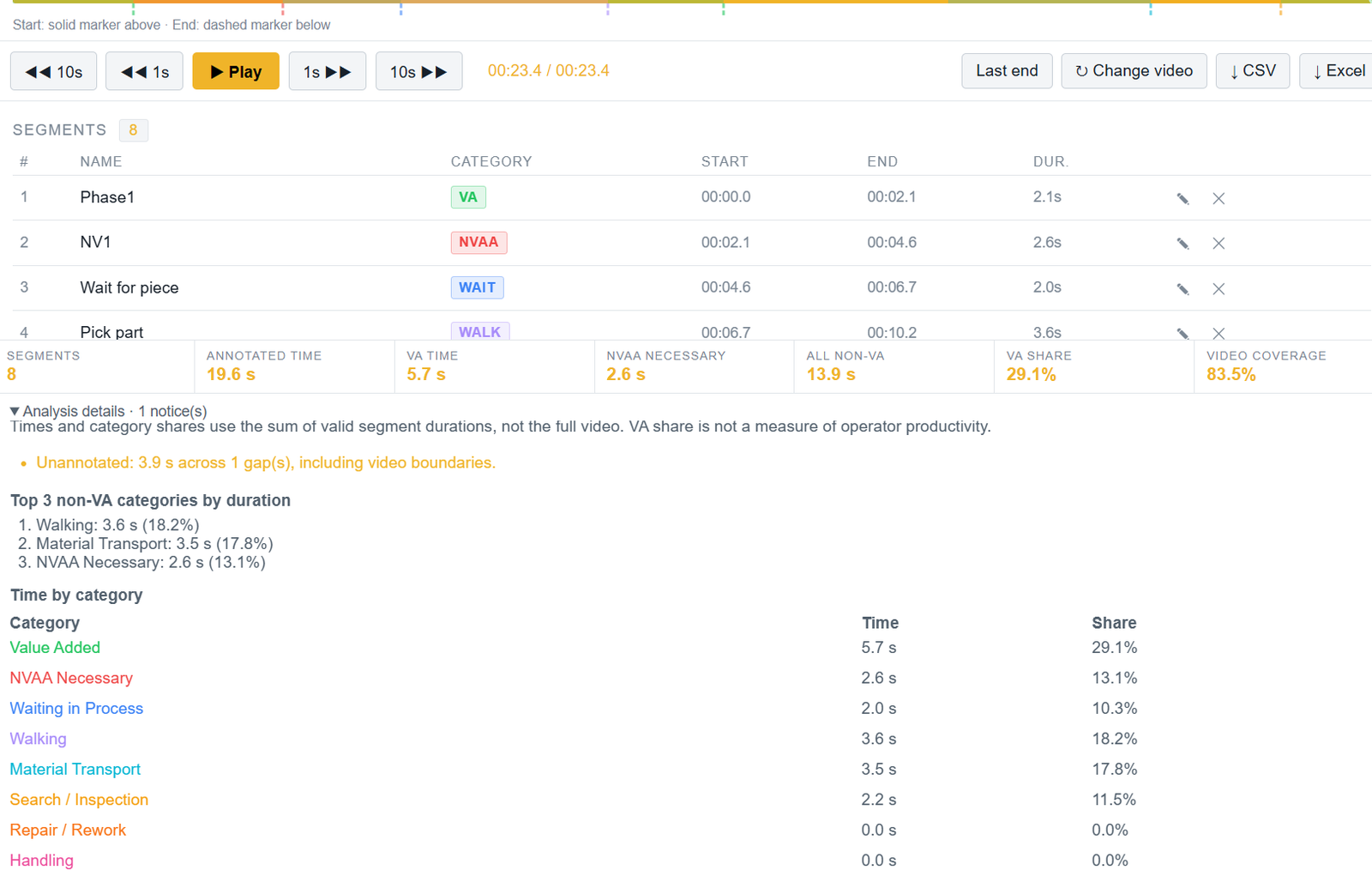Image resolution: width=1372 pixels, height=876 pixels.
Task: Click the ALL NON-VA 13.9 s value
Action: [x=831, y=375]
